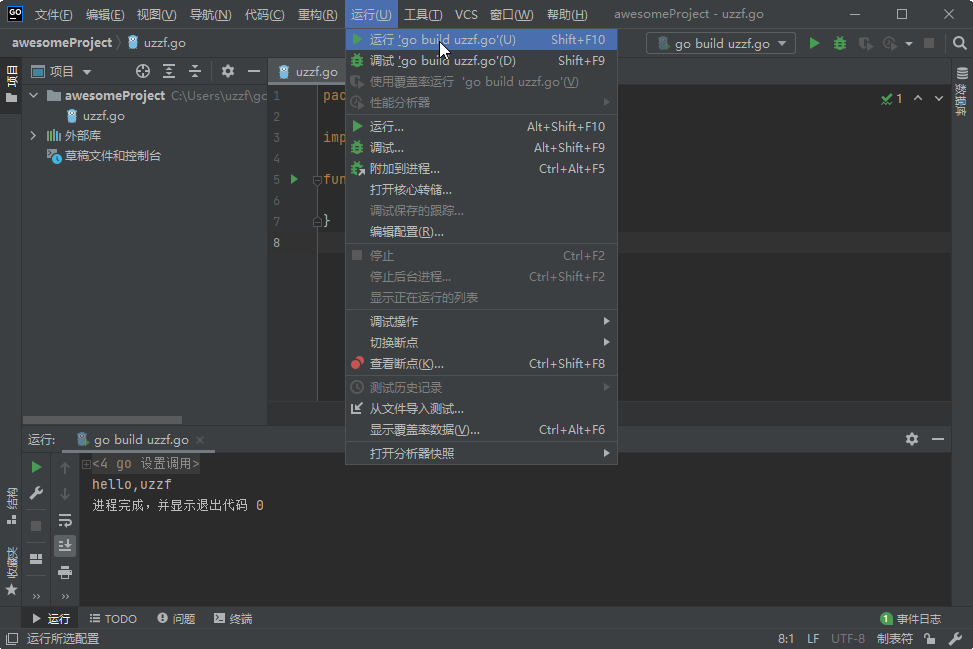
Task: Open project panel settings gear
Action: click(x=228, y=71)
